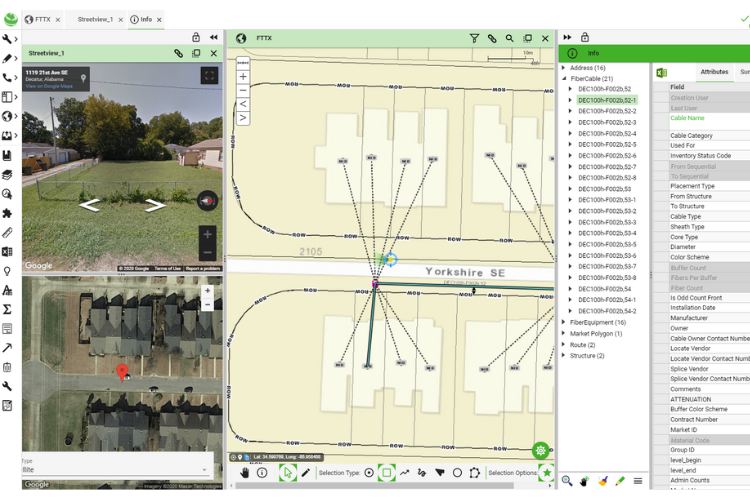Select the DEC100h-F002b,54-2 cable in the tree

[x=607, y=311]
